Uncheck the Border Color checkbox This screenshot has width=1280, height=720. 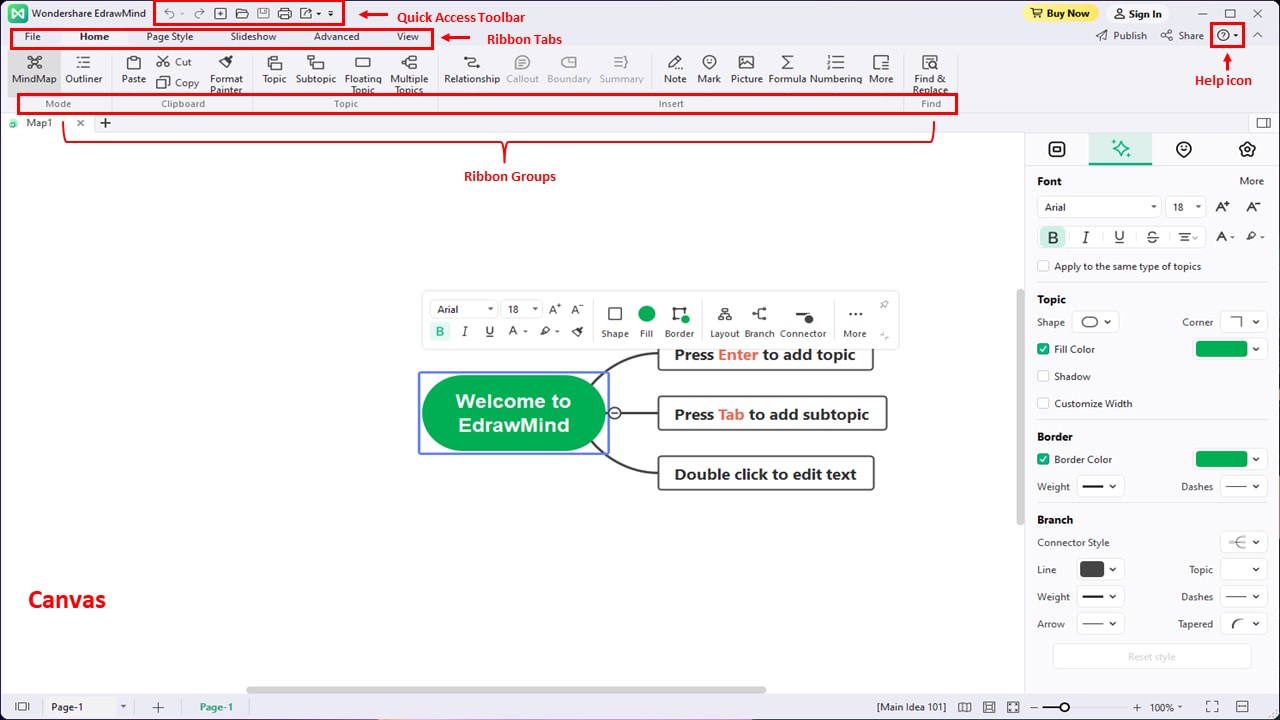coord(1044,460)
